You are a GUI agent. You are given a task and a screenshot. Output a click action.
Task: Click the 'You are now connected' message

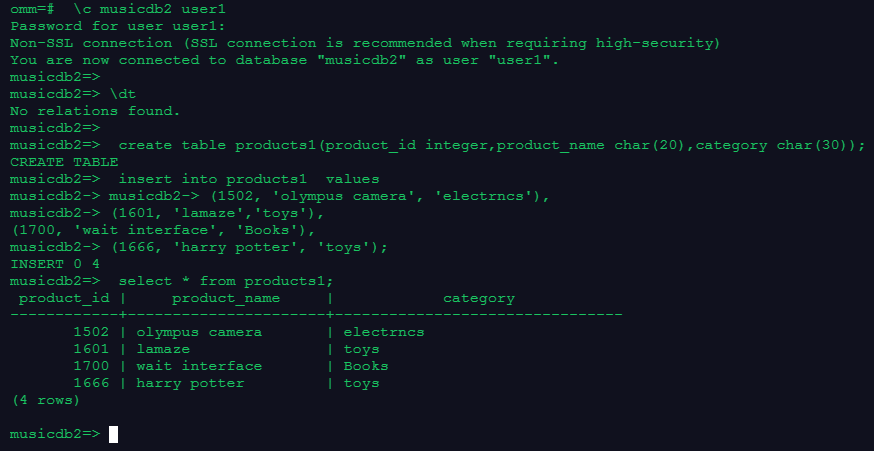pos(285,60)
